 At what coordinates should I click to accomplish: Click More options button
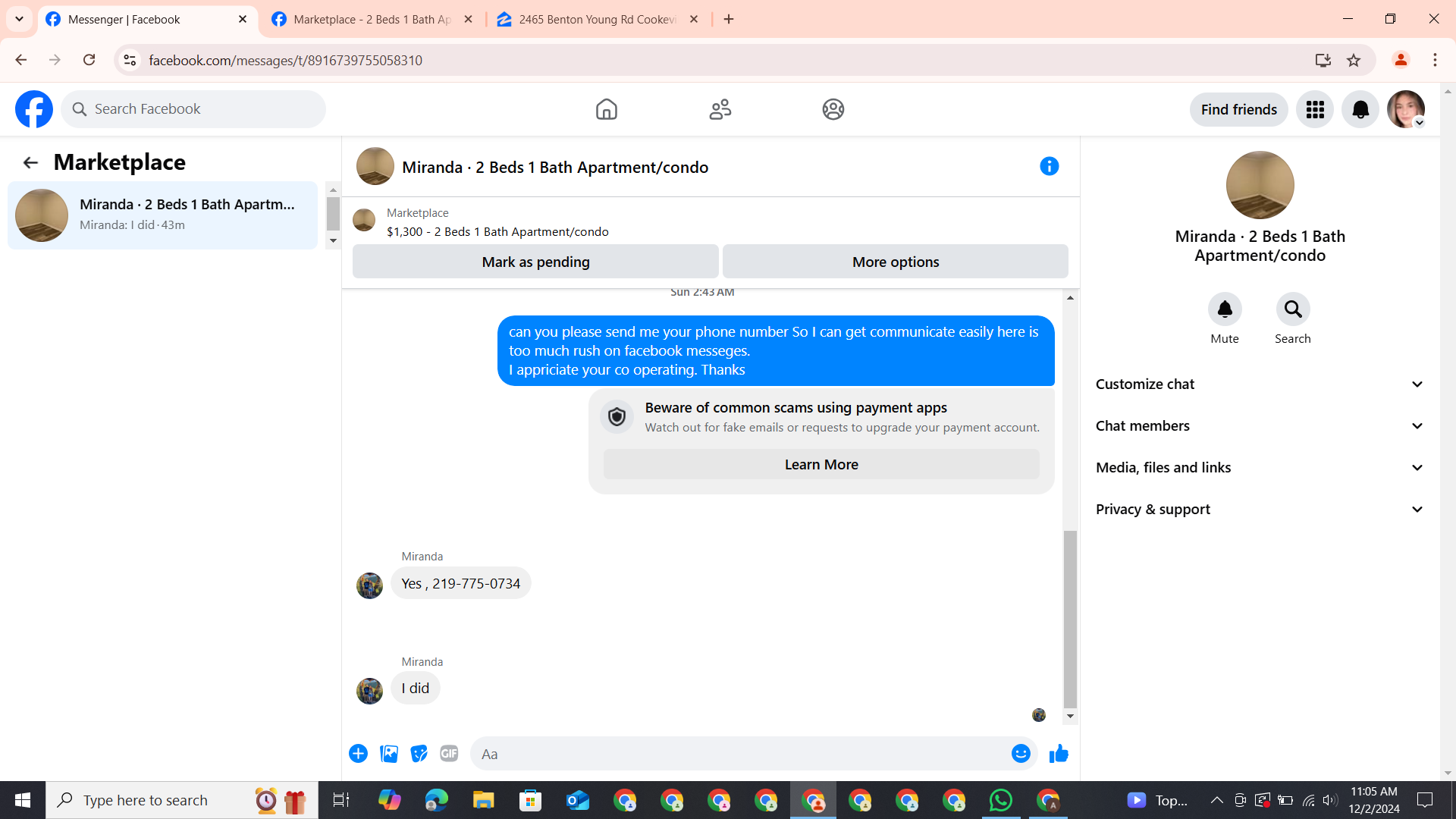(x=896, y=262)
